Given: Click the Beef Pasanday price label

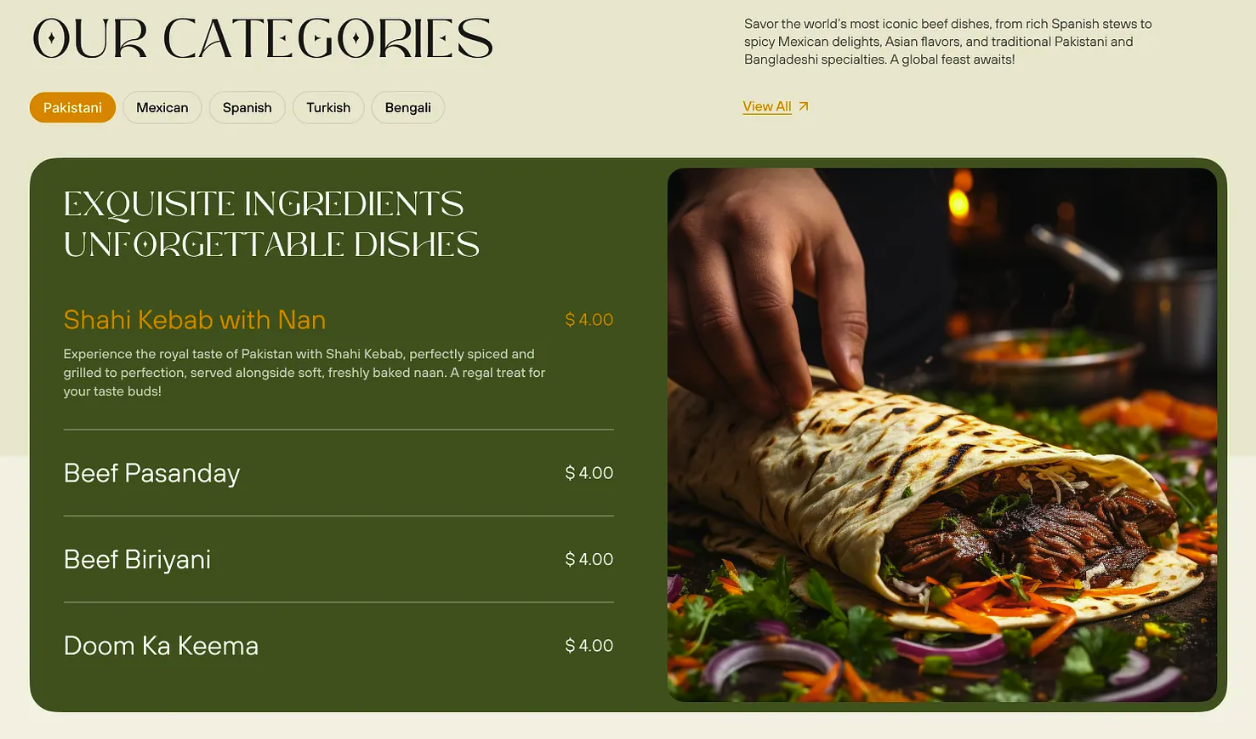Looking at the screenshot, I should pyautogui.click(x=589, y=473).
